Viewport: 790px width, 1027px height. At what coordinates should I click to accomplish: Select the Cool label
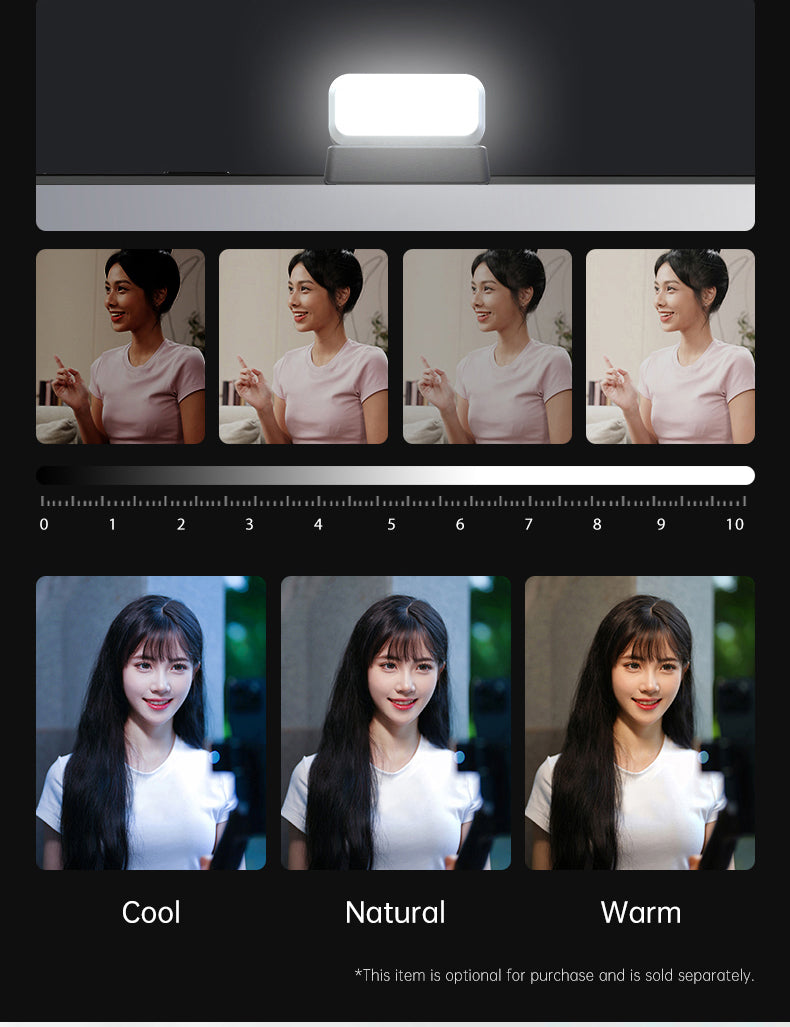(x=151, y=912)
